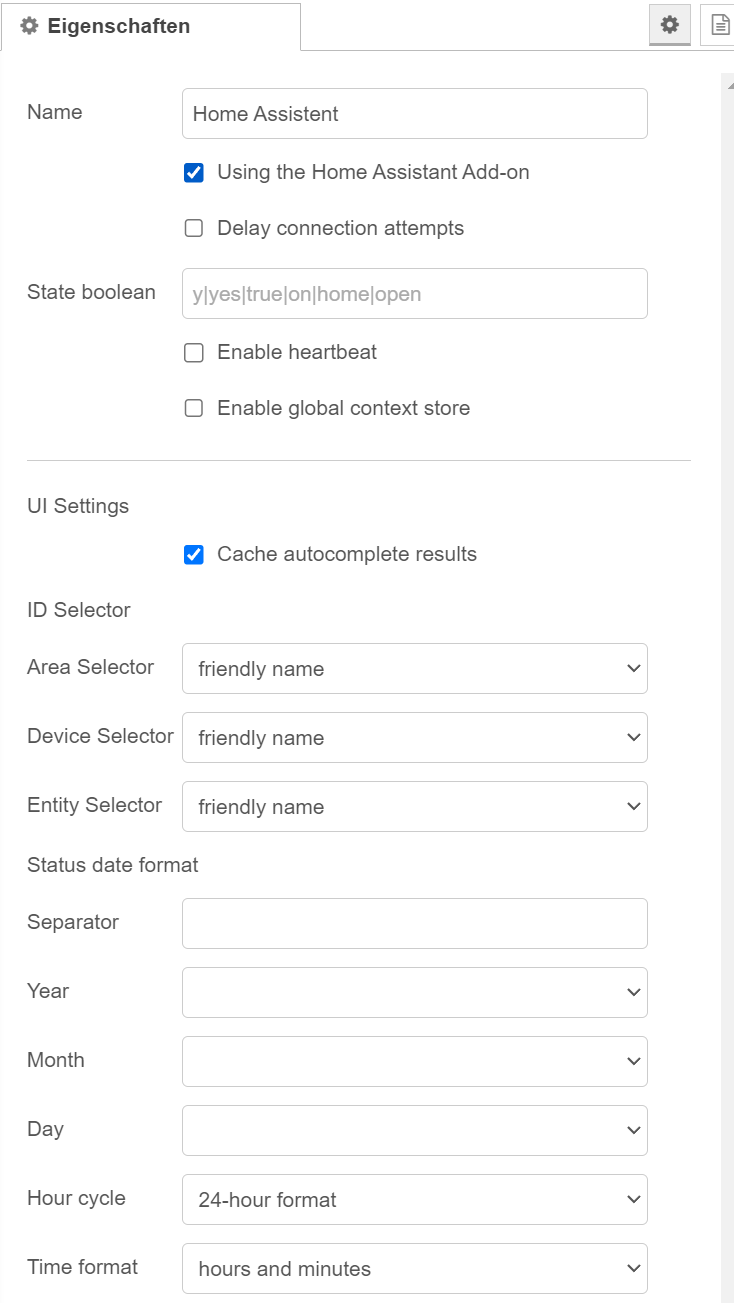Image resolution: width=734 pixels, height=1303 pixels.
Task: Click the vertical scrollbar on the right edge
Action: [727, 688]
